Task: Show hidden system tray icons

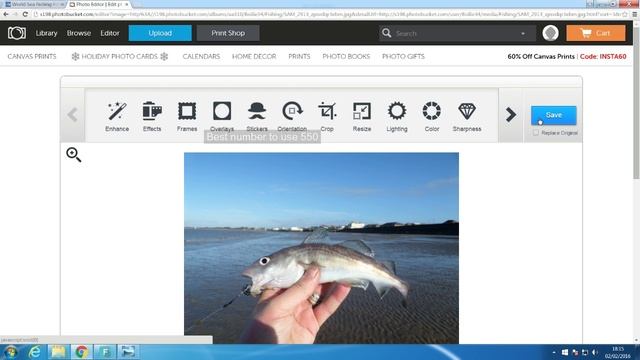Action: click(x=554, y=352)
